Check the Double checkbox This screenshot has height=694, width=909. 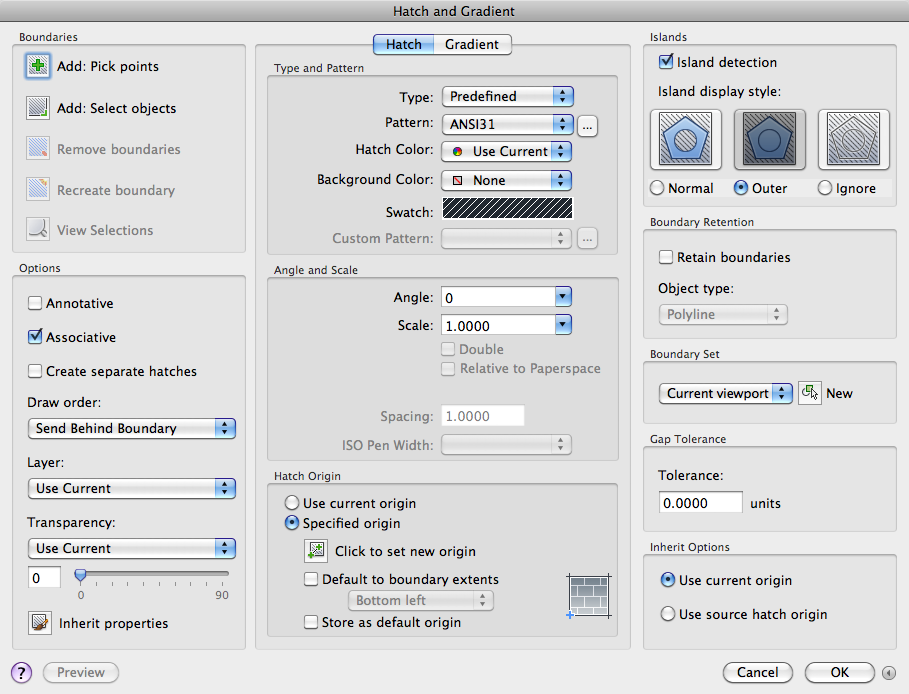pyautogui.click(x=448, y=349)
